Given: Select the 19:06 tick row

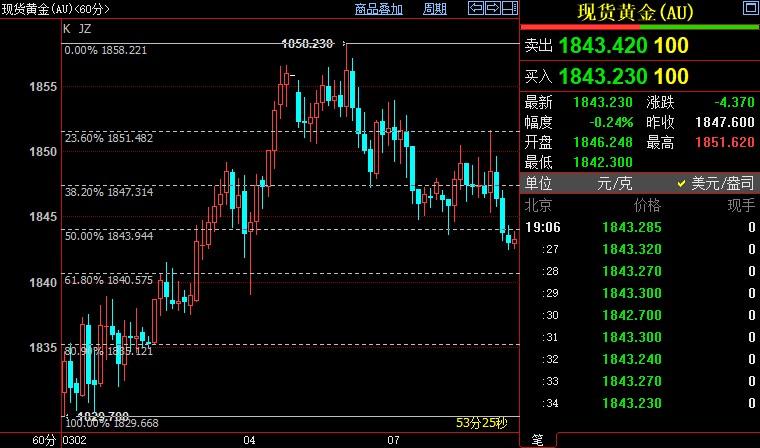Looking at the screenshot, I should click(x=640, y=227).
